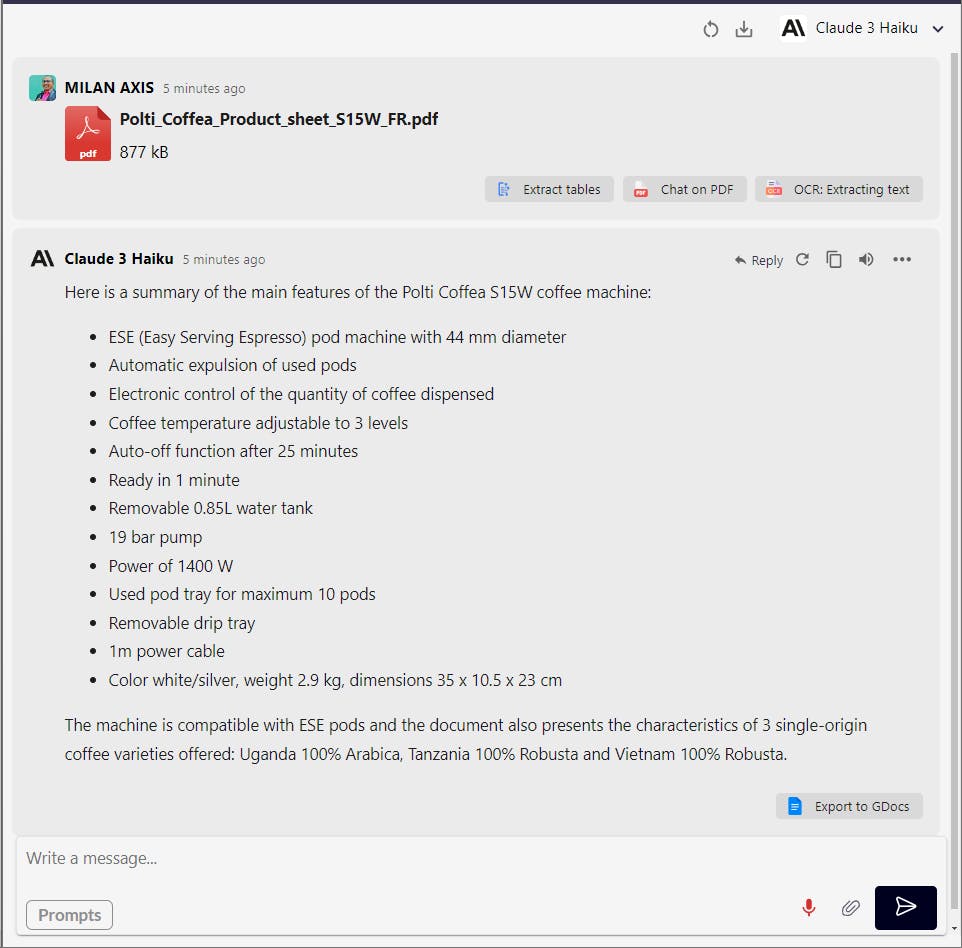The image size is (962, 948).
Task: Click the Anthropic logo next to the model selector
Action: coord(793,28)
